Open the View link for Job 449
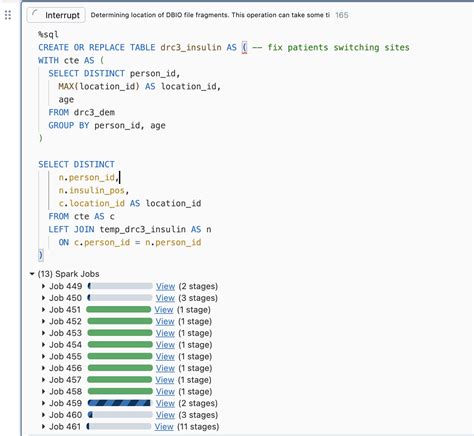The width and height of the screenshot is (474, 436). 165,286
